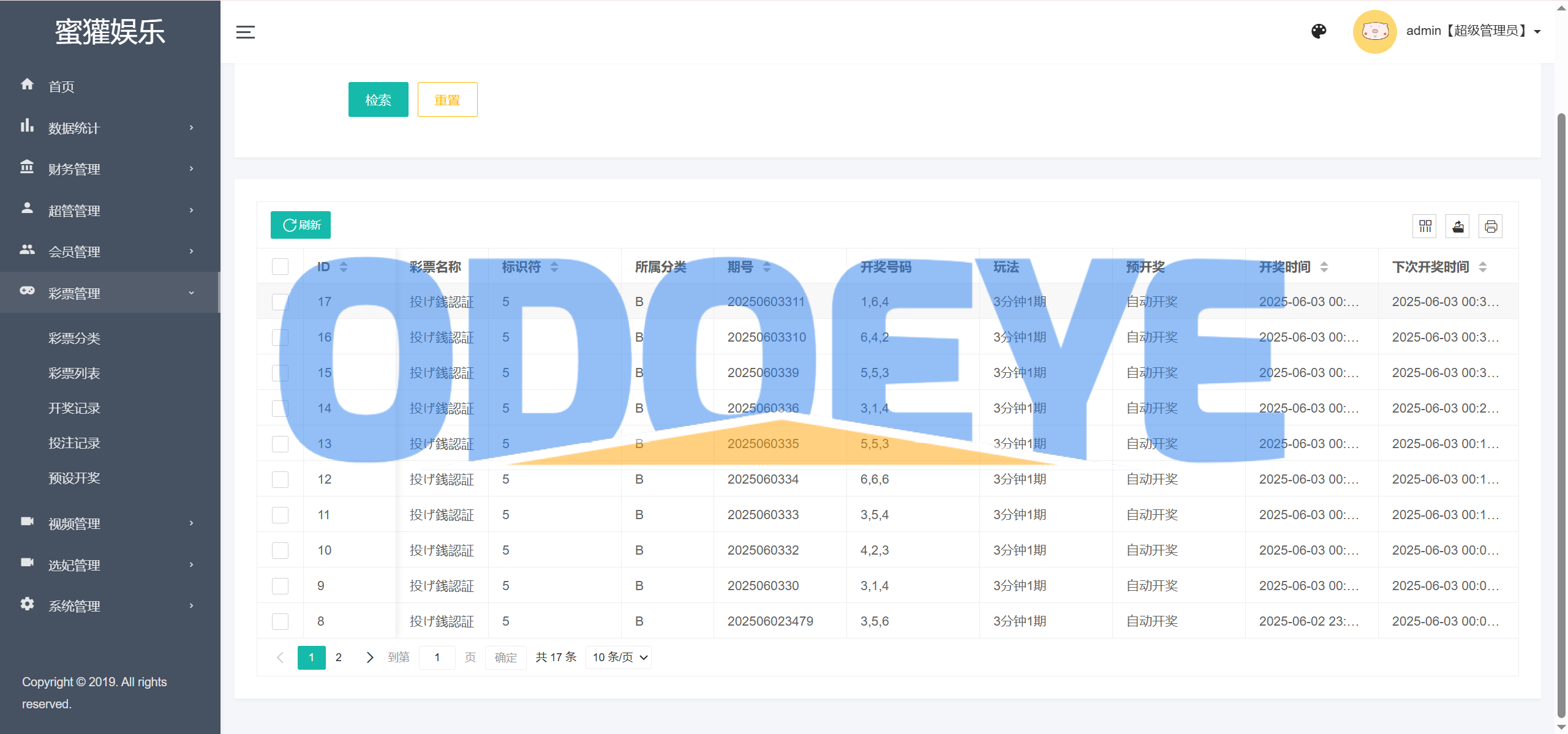This screenshot has width=1568, height=734.
Task: Go to next page arrow
Action: click(369, 657)
